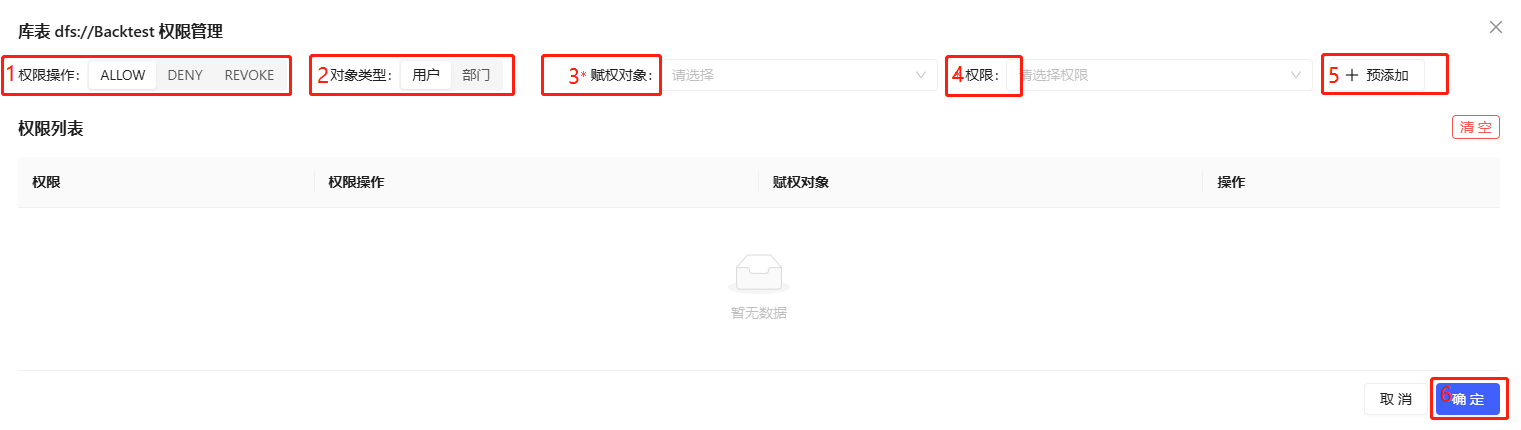
Task: Switch object type to 用户
Action: coord(426,75)
